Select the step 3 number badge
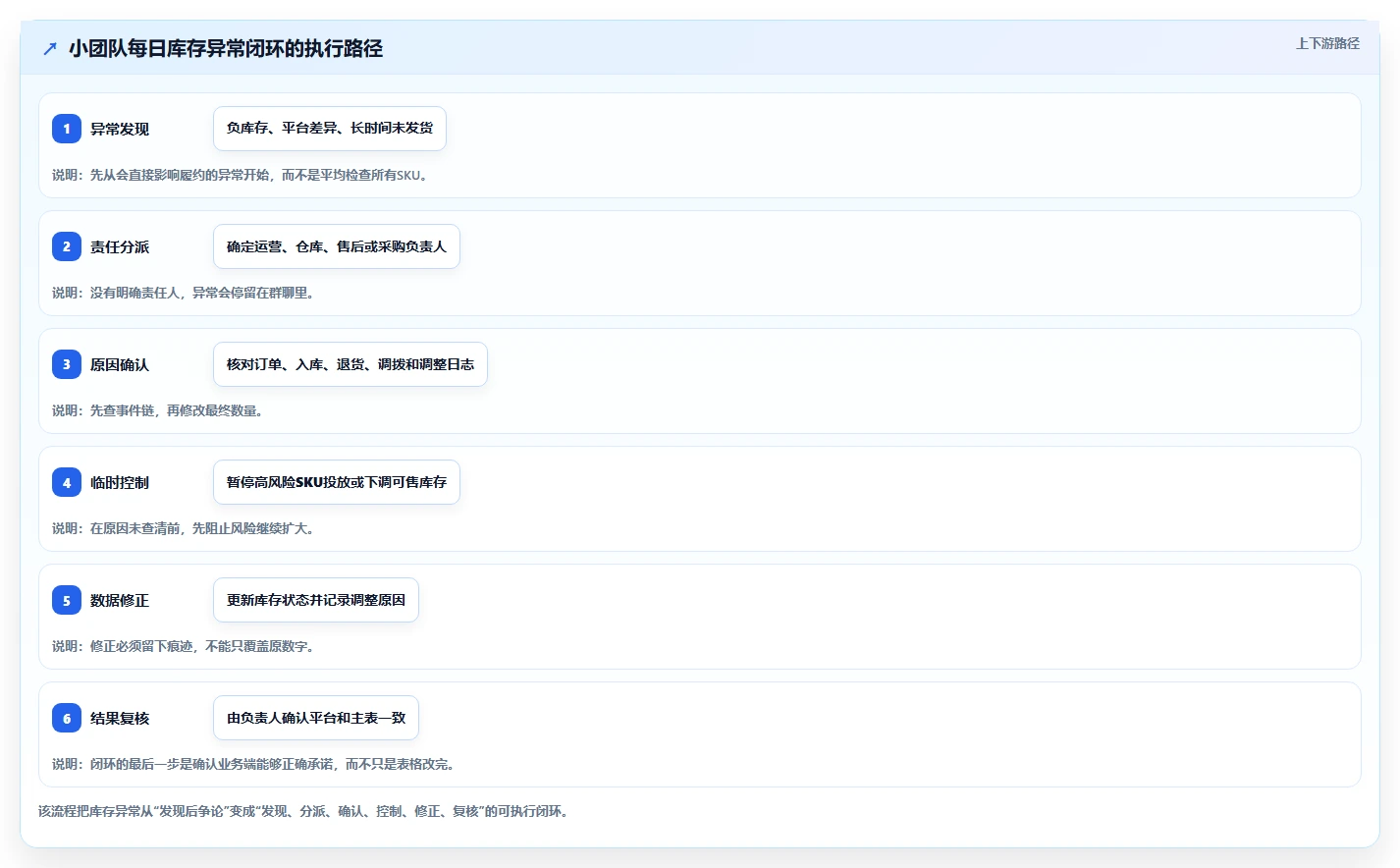The image size is (1400, 868). (67, 364)
